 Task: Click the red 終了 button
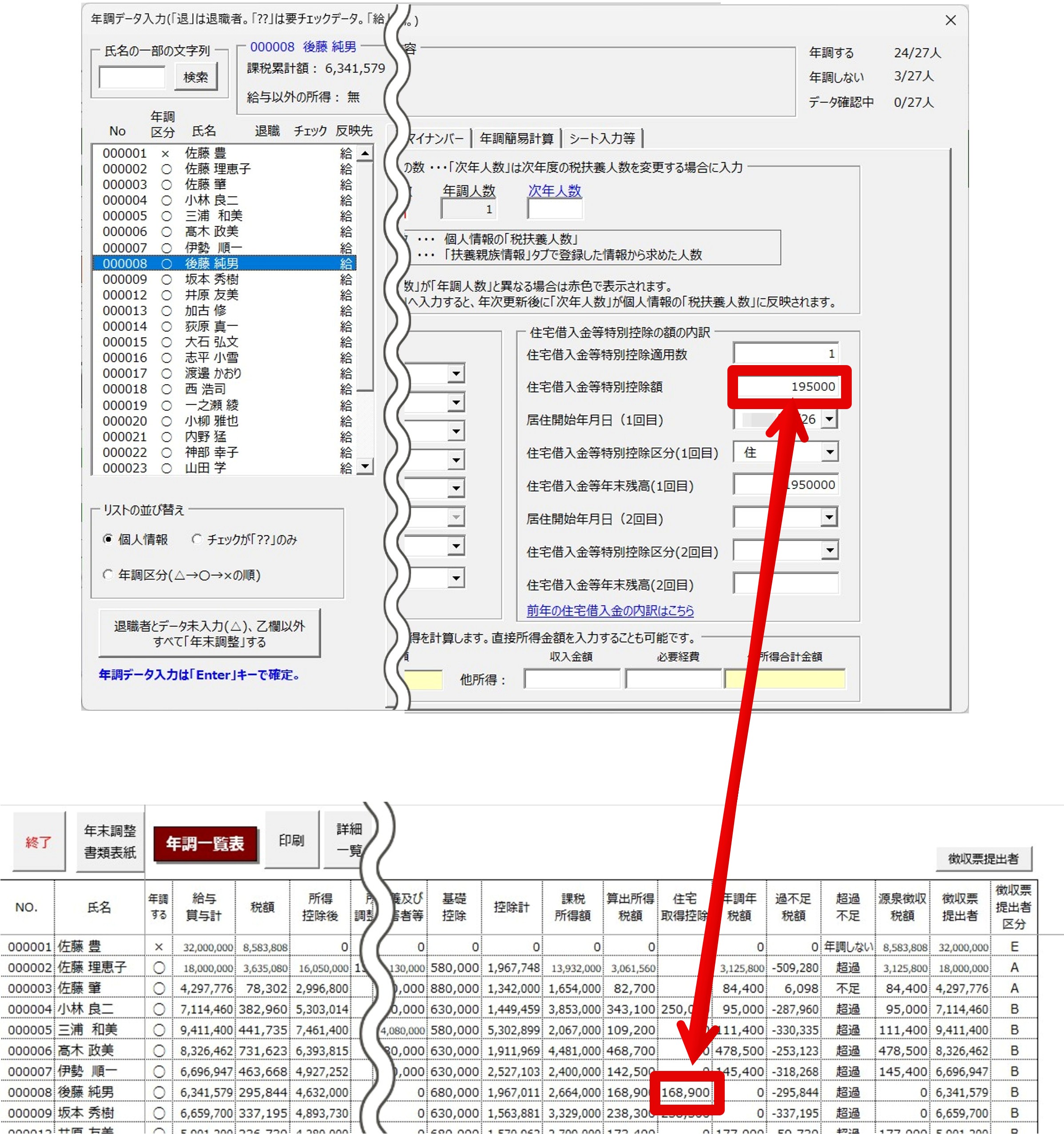[39, 842]
